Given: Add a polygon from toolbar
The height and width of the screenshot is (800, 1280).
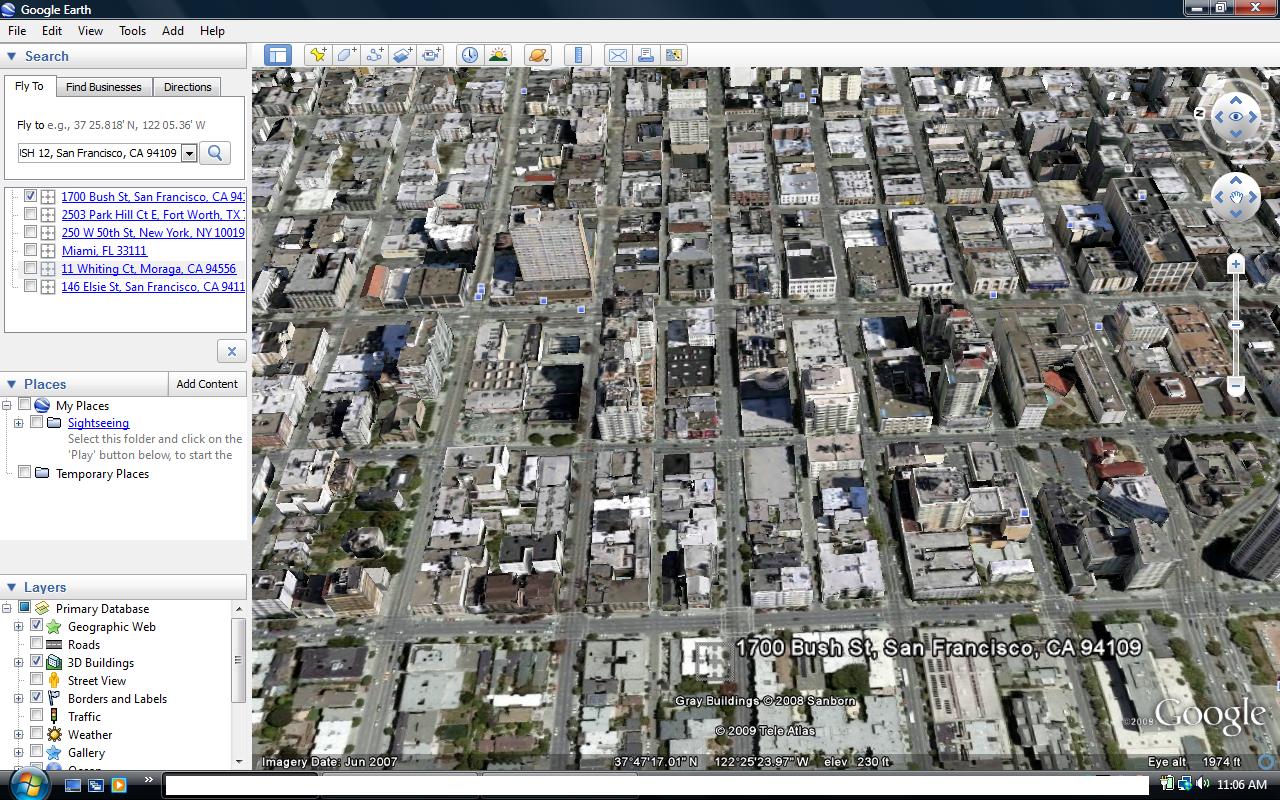Looking at the screenshot, I should 346,55.
